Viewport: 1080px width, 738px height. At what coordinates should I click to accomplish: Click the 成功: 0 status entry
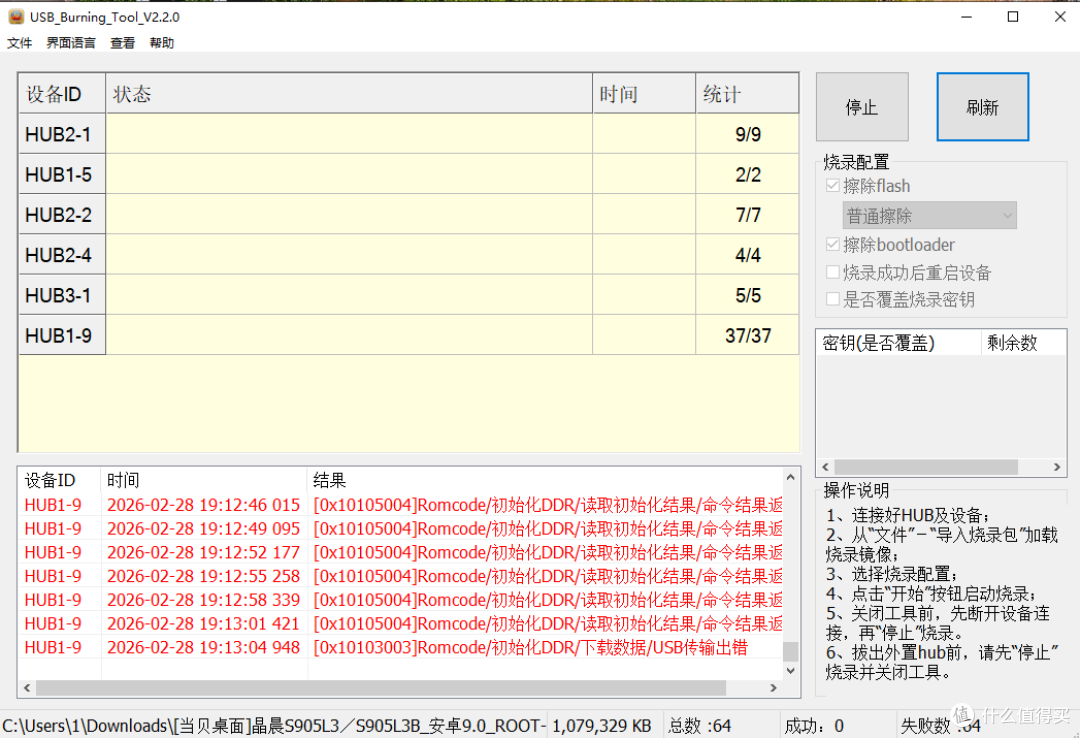[x=813, y=726]
